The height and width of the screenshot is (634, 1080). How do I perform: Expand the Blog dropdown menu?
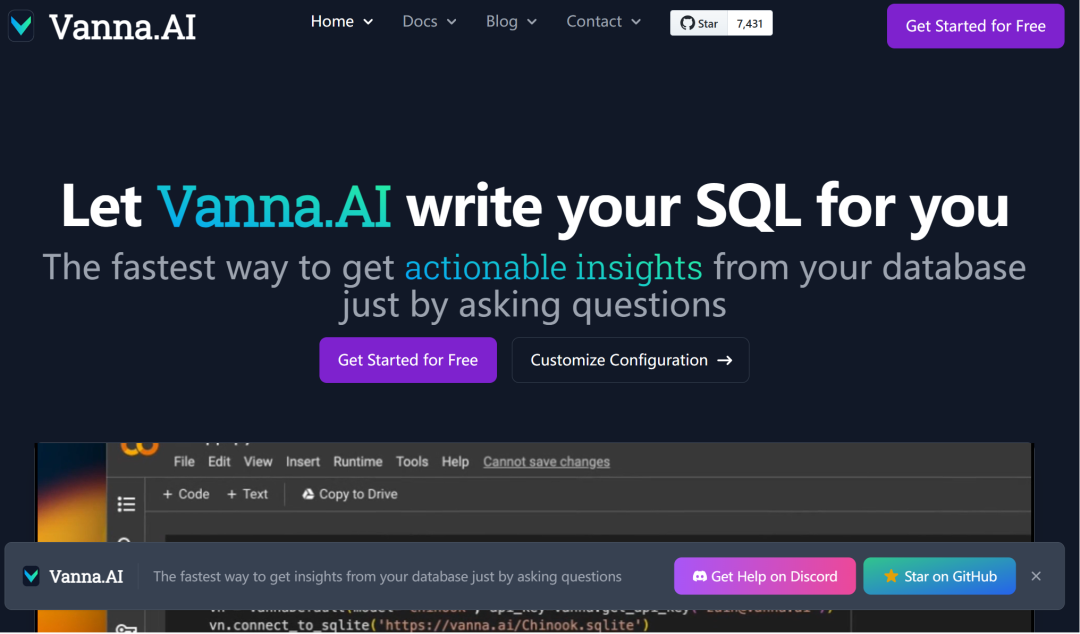[x=511, y=22]
